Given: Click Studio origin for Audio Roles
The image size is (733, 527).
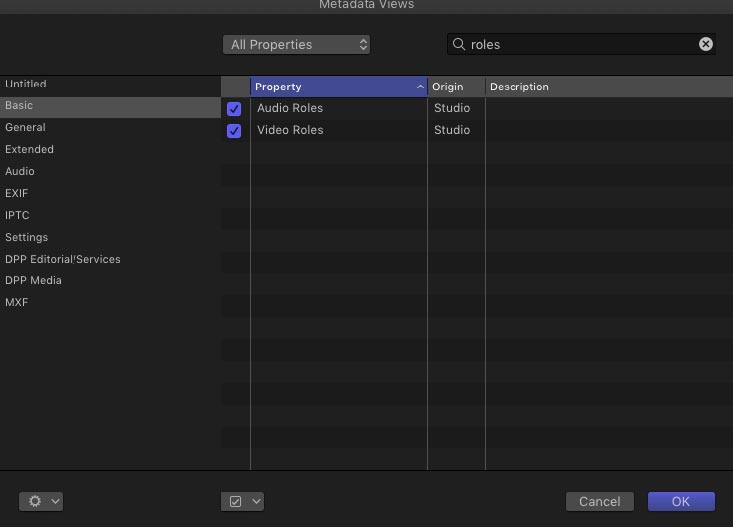Looking at the screenshot, I should (x=452, y=108).
